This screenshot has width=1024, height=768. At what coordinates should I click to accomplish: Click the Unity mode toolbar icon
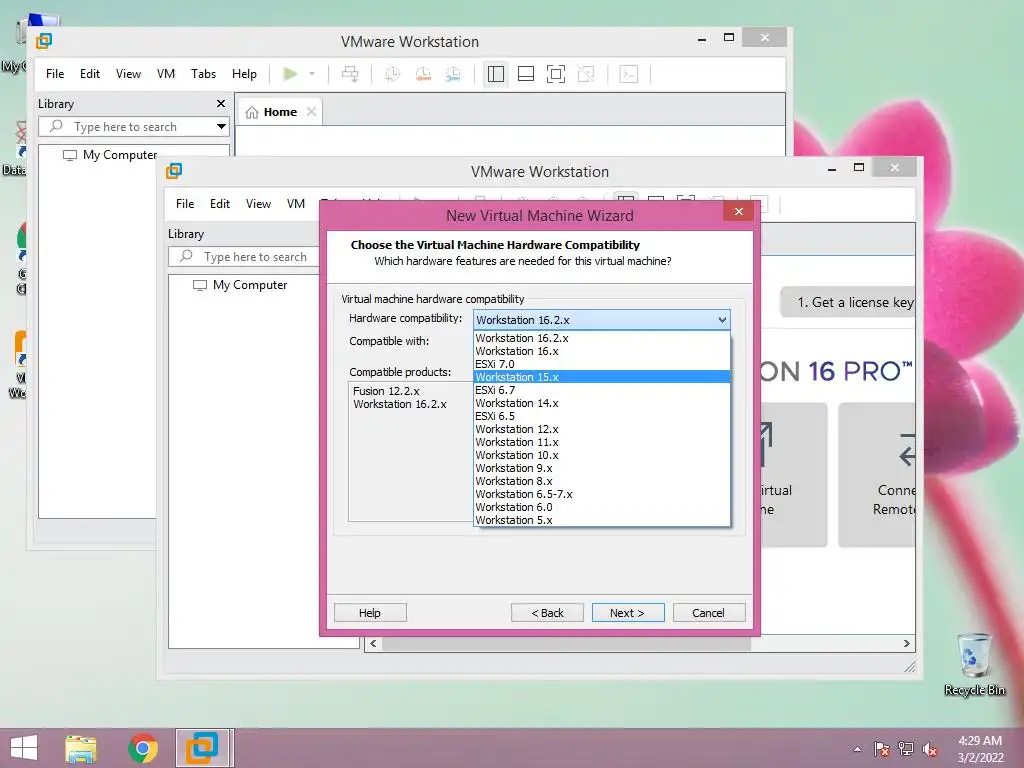[586, 74]
